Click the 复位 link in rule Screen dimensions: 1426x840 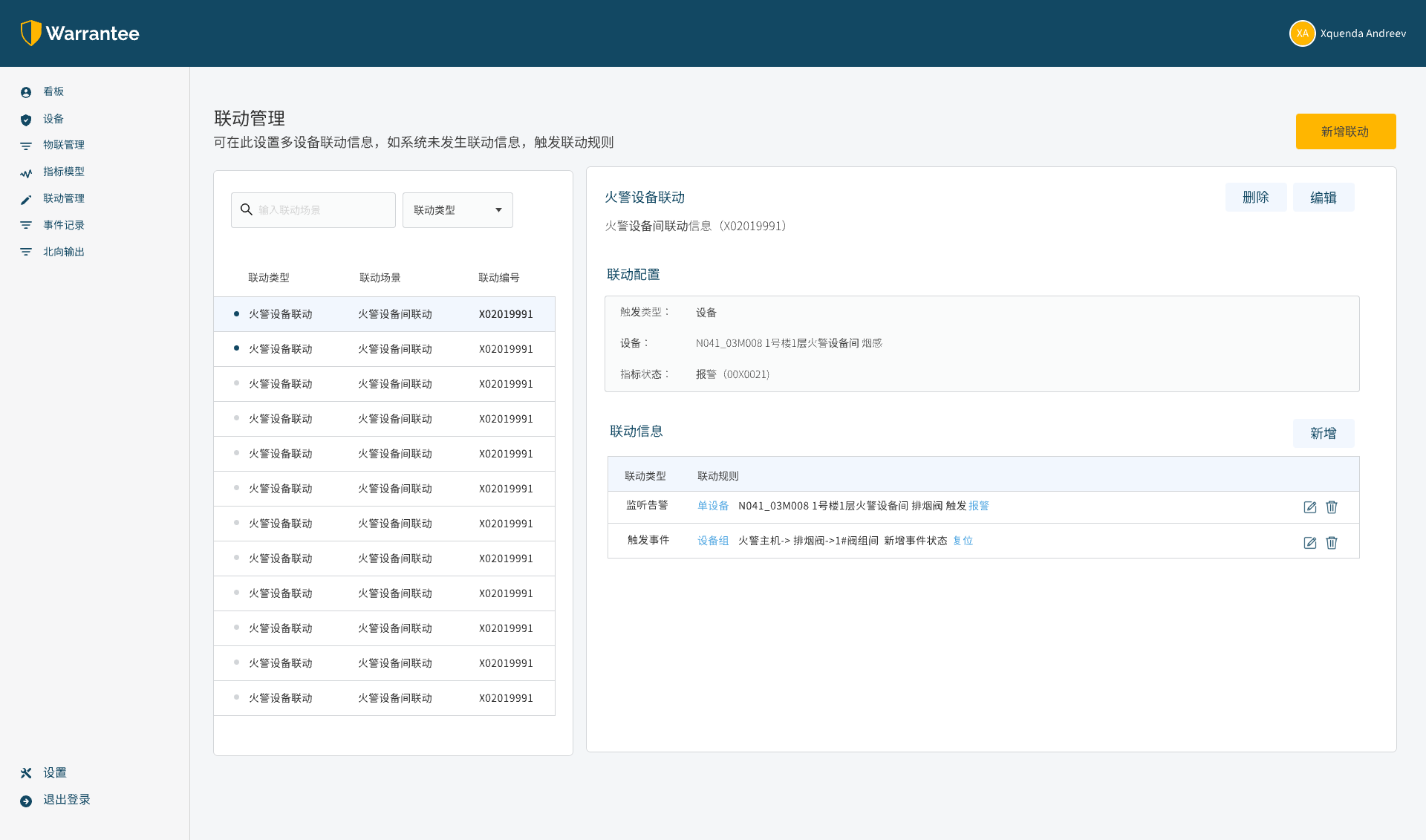[x=963, y=541]
